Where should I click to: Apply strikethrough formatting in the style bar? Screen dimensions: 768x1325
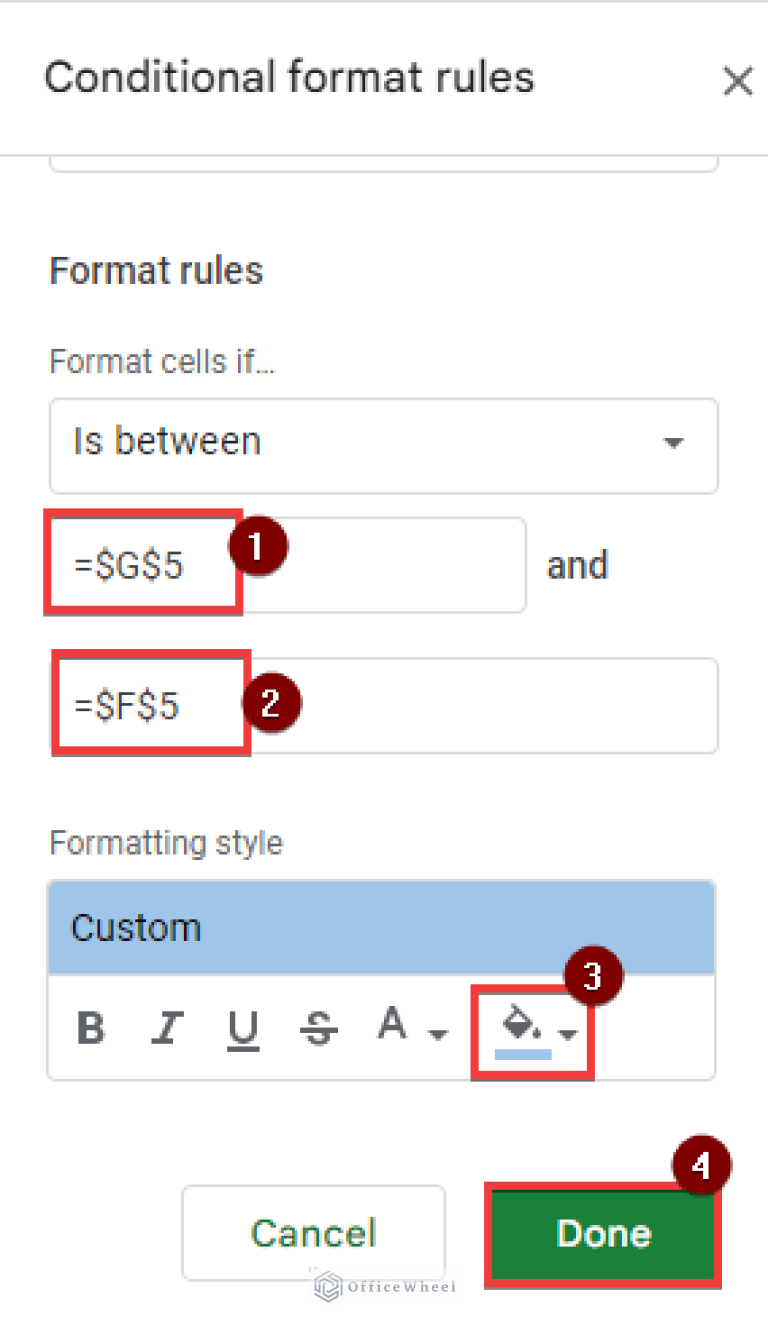coord(318,1025)
